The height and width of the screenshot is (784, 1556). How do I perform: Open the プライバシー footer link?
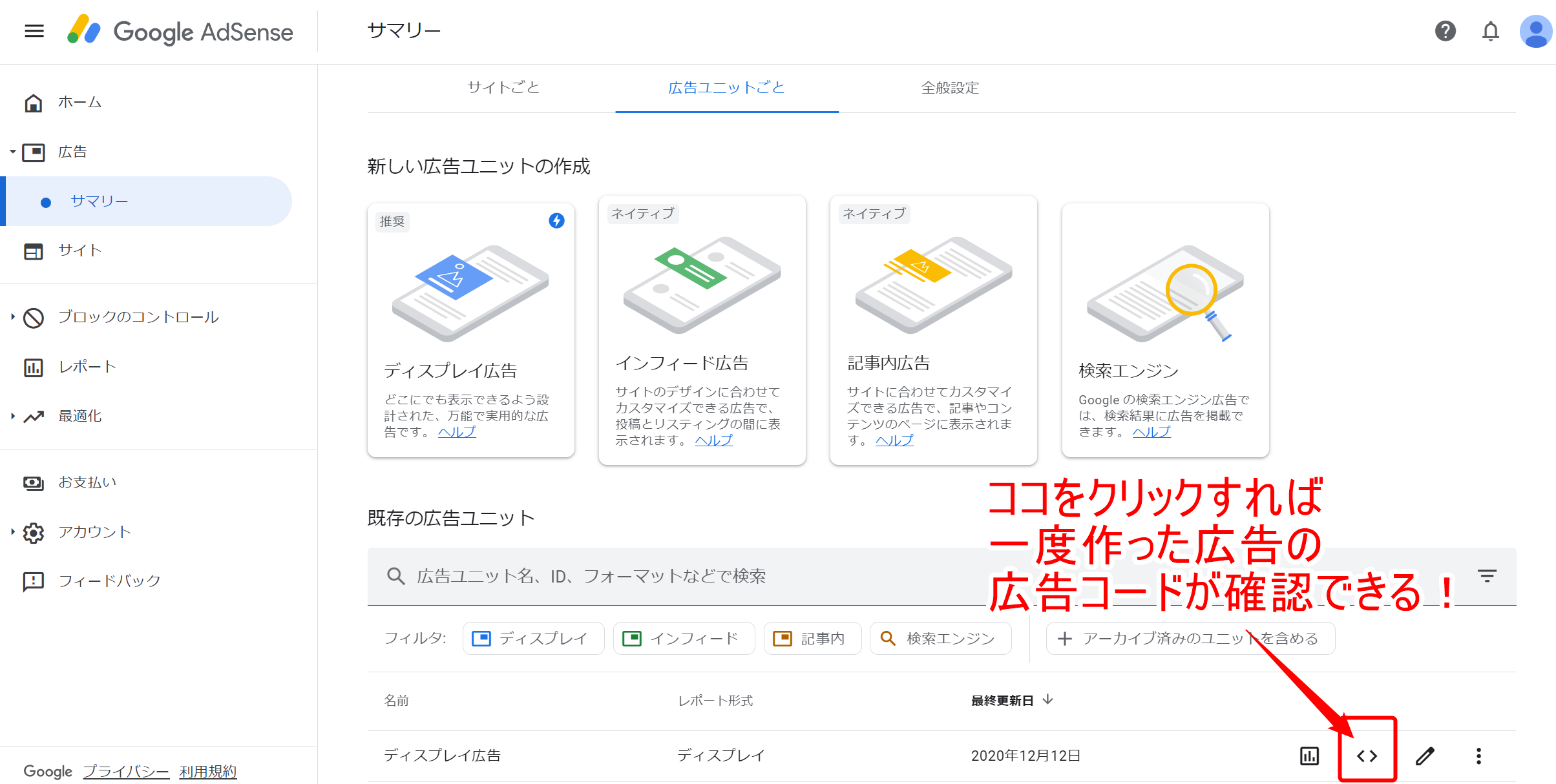click(126, 771)
